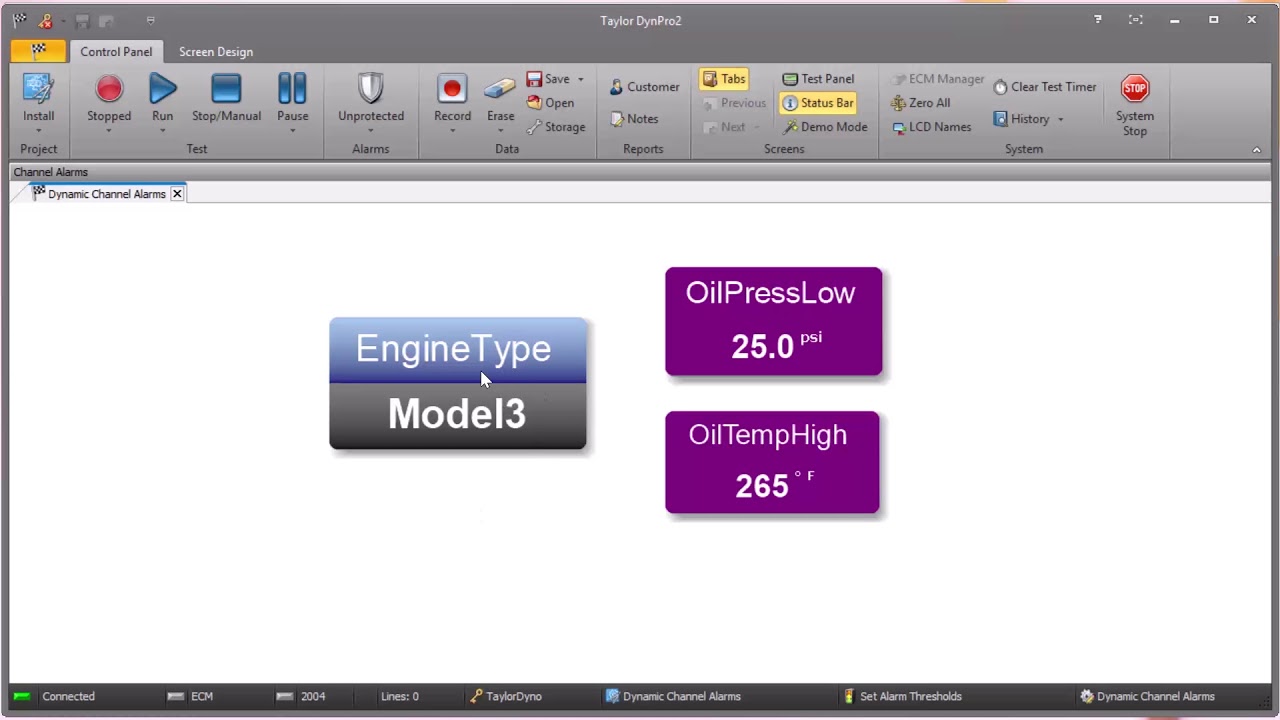
Task: Expand the Pause dropdown arrow
Action: (292, 131)
